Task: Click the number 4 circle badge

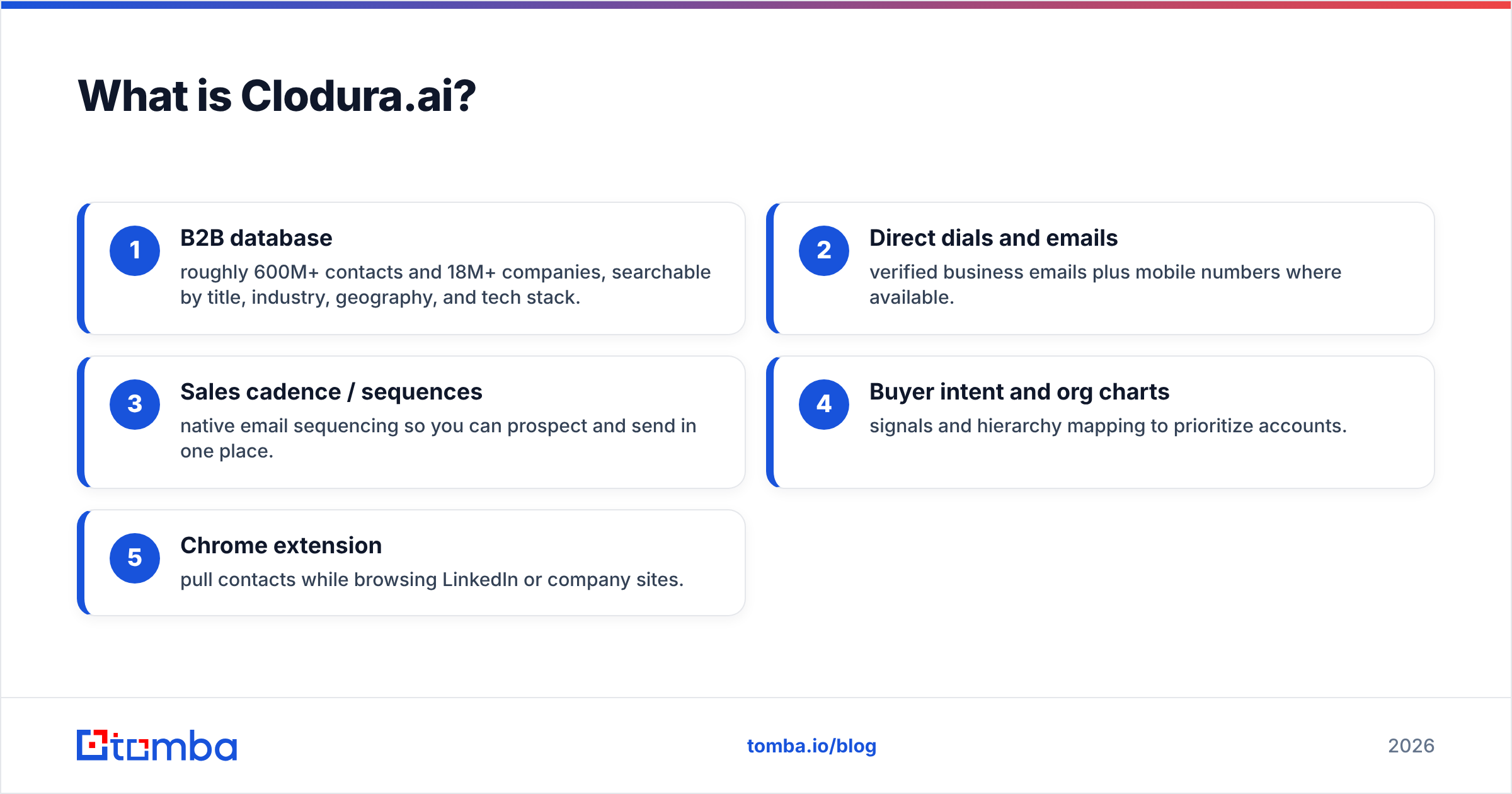Action: [824, 405]
